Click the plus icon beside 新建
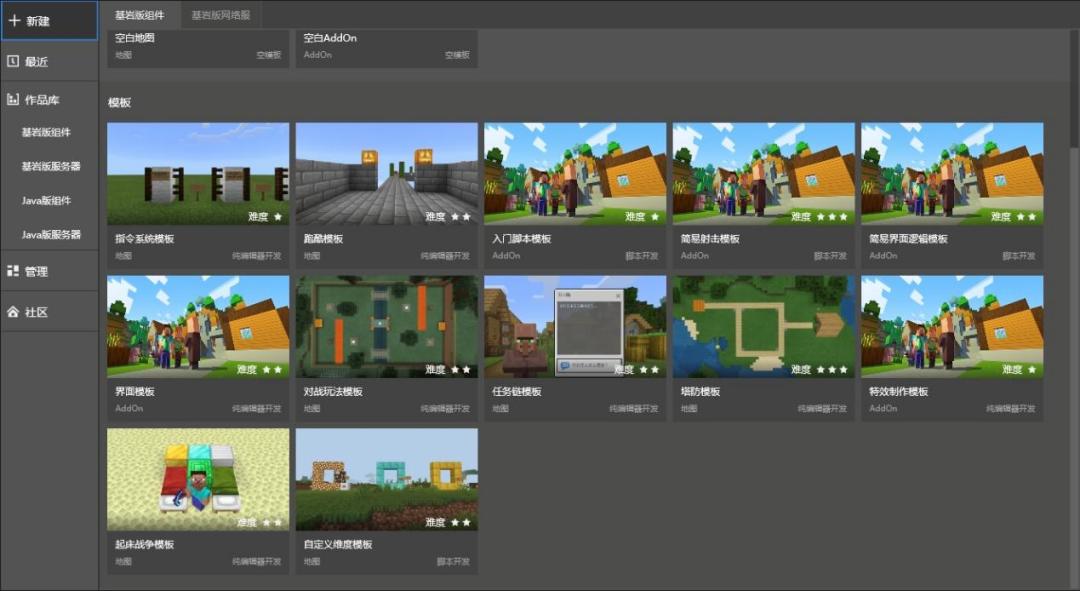The image size is (1080, 591). (x=14, y=20)
